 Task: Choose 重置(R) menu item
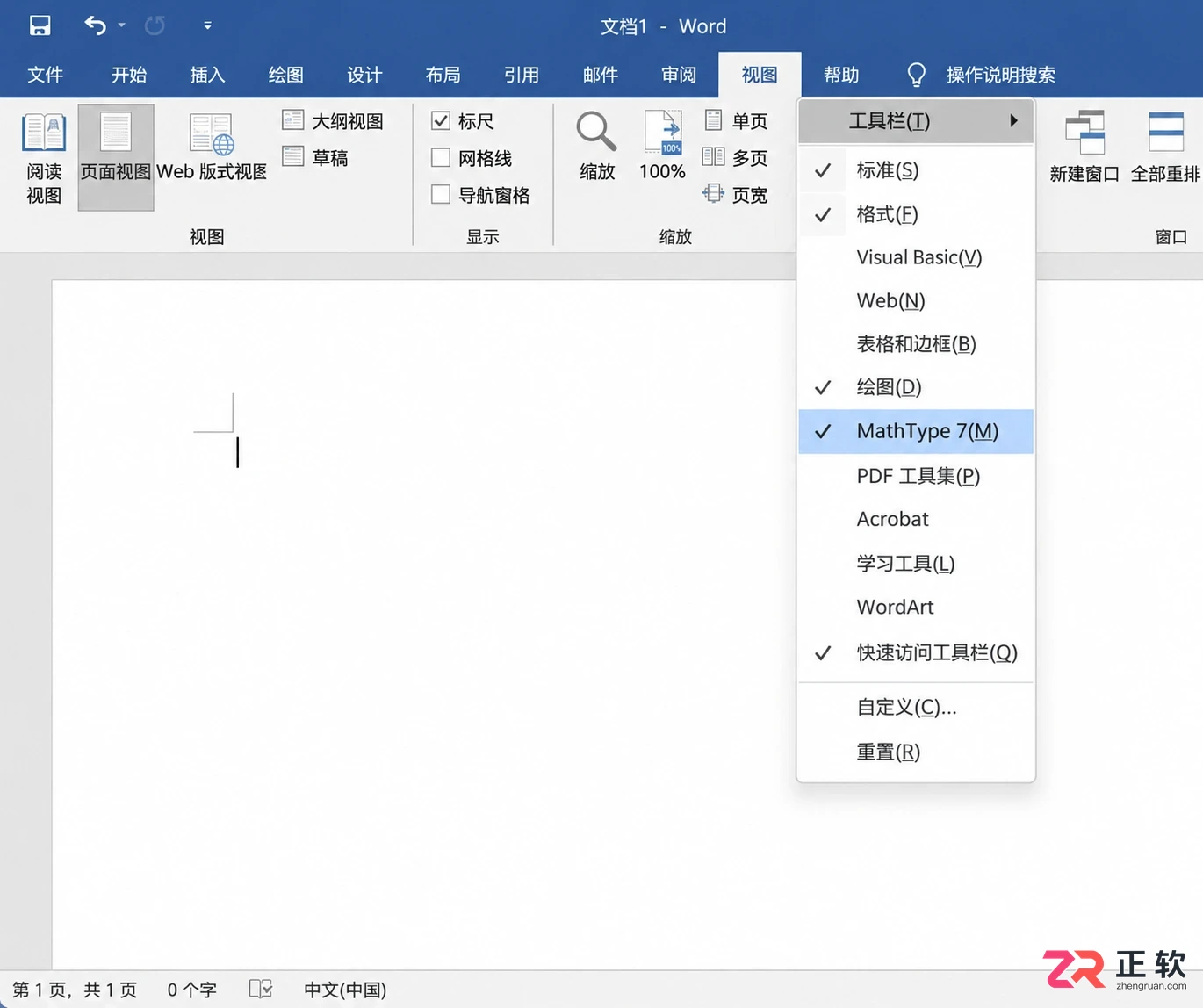click(916, 752)
